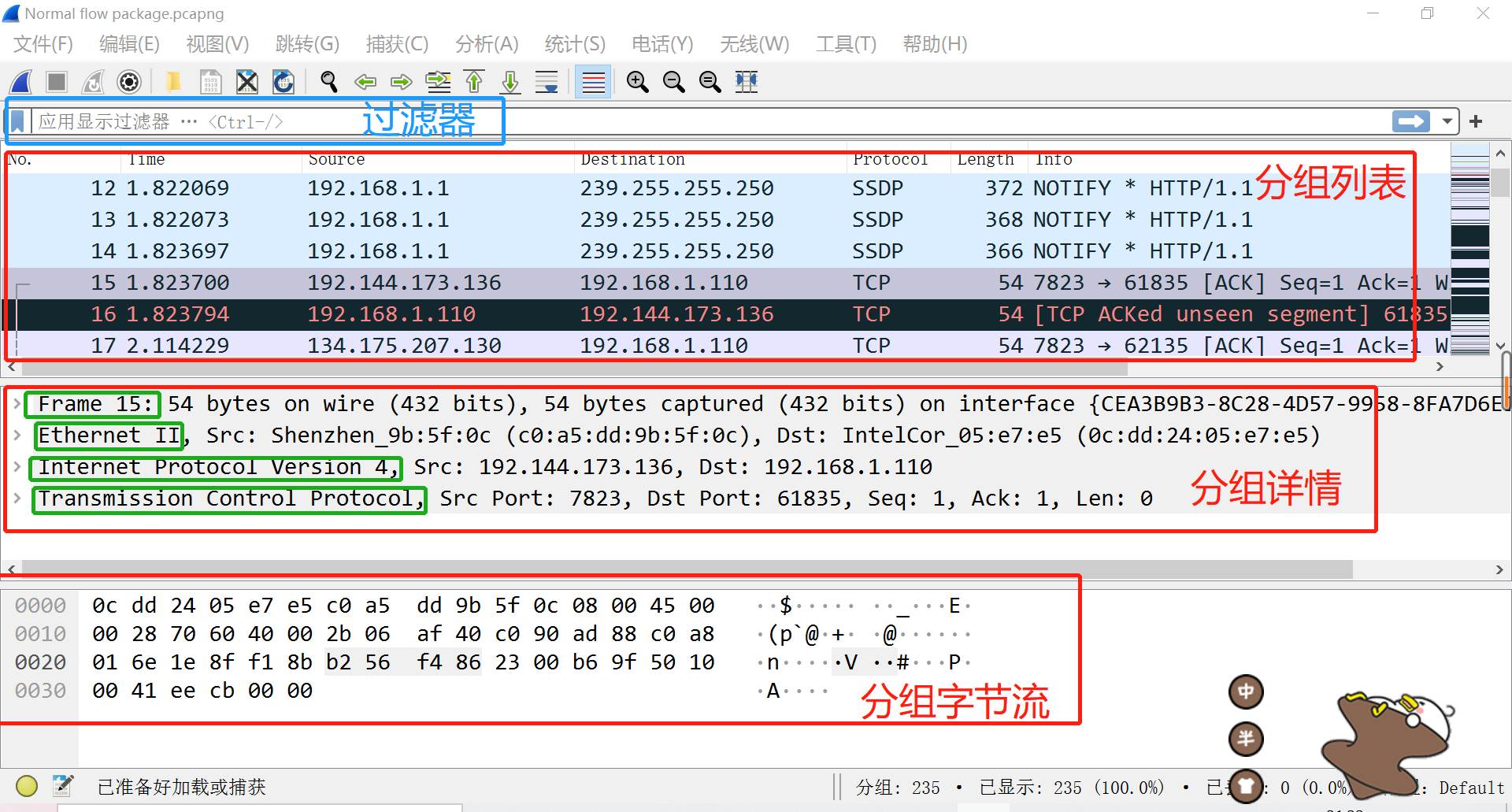
Task: Stop the running capture
Action: 56,81
